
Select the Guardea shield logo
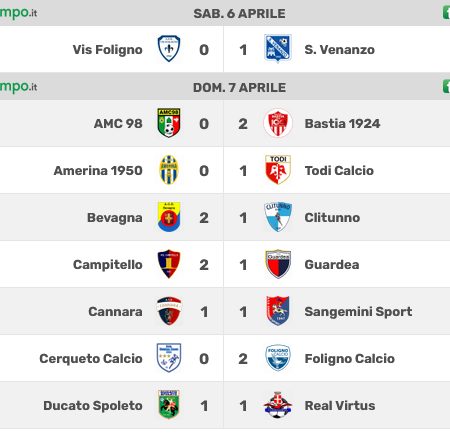[278, 264]
